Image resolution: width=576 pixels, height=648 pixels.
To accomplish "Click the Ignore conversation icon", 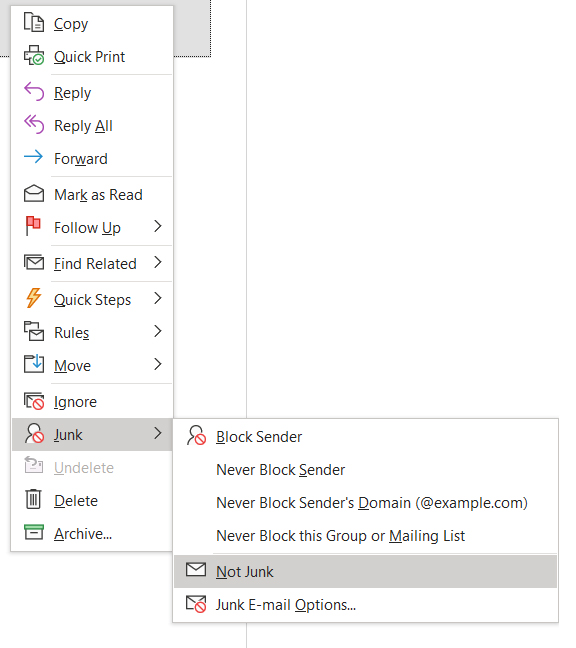I will coord(33,400).
